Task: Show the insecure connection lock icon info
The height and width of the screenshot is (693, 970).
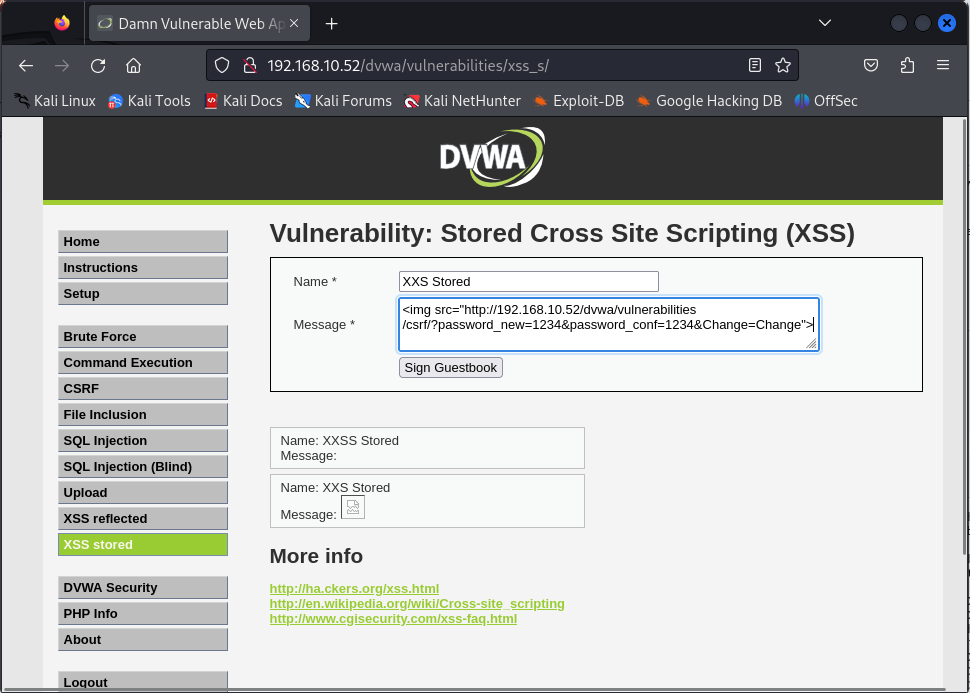Action: tap(249, 66)
